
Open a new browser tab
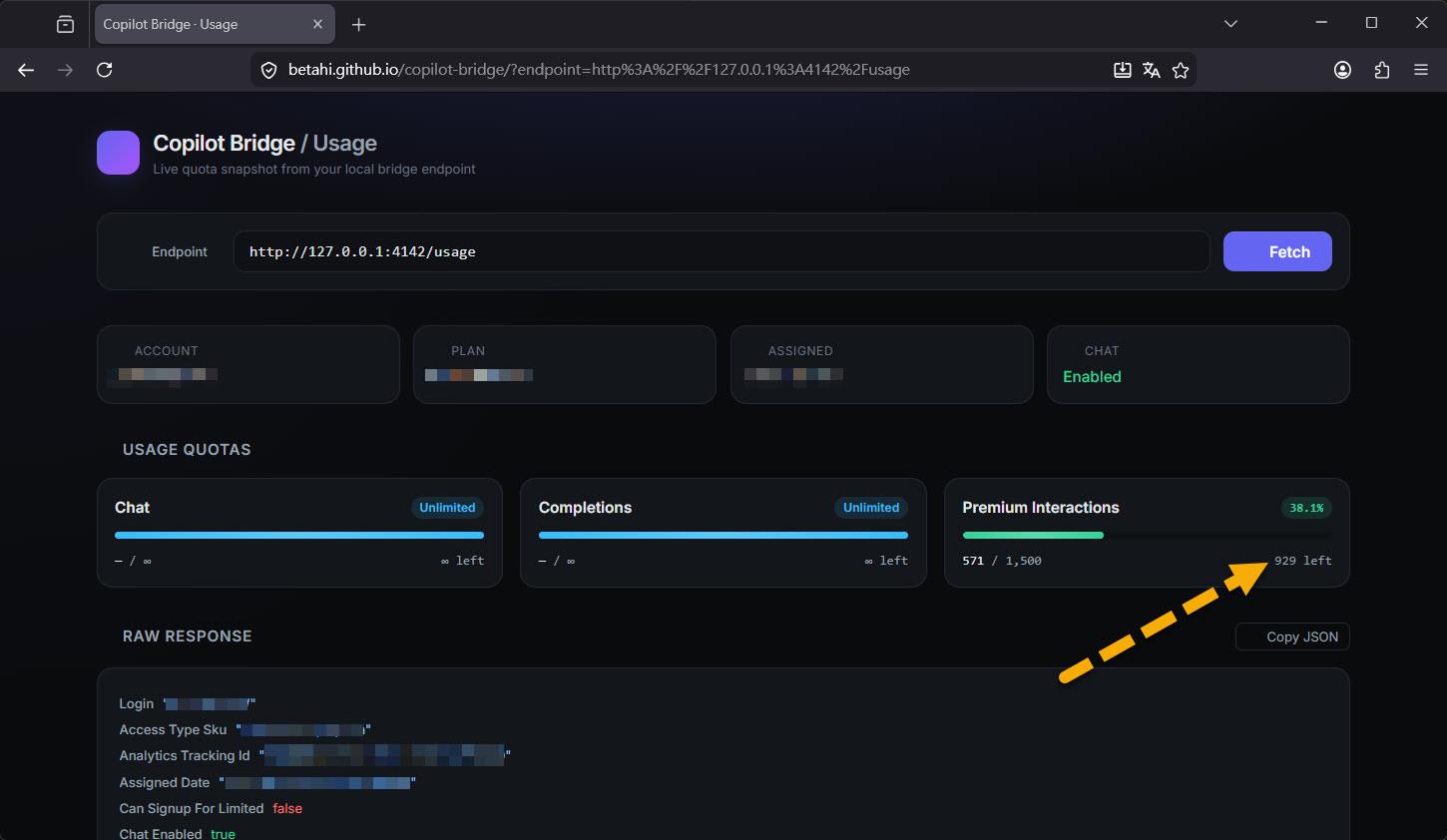click(x=359, y=24)
